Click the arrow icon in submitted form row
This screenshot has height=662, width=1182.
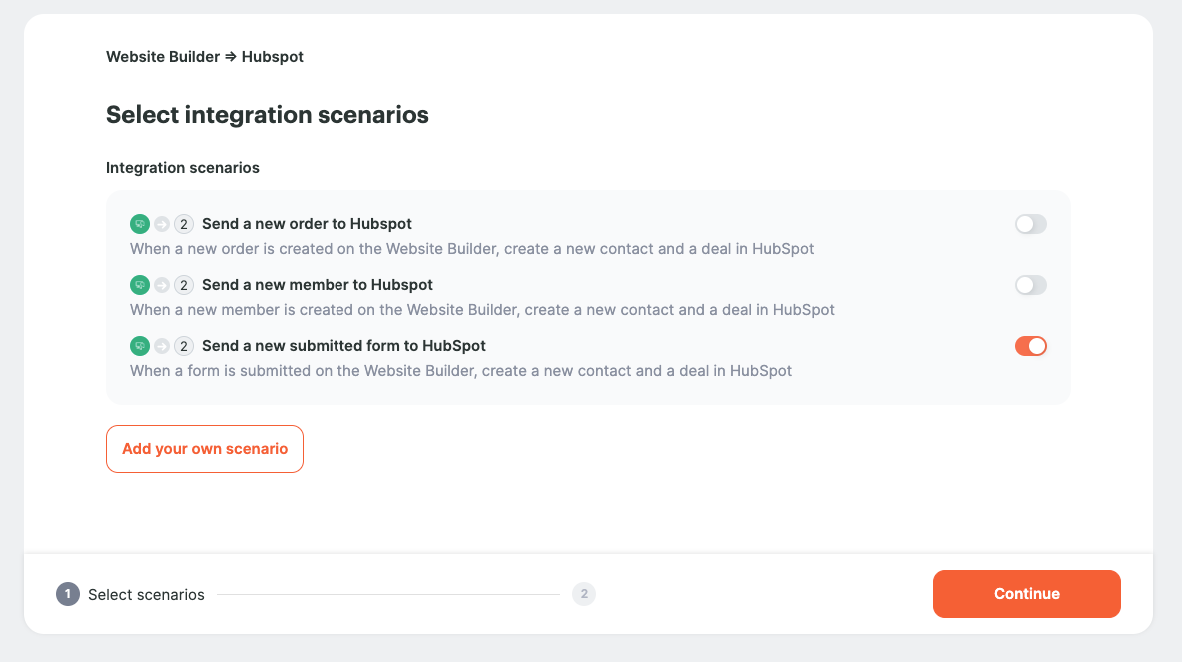[162, 346]
